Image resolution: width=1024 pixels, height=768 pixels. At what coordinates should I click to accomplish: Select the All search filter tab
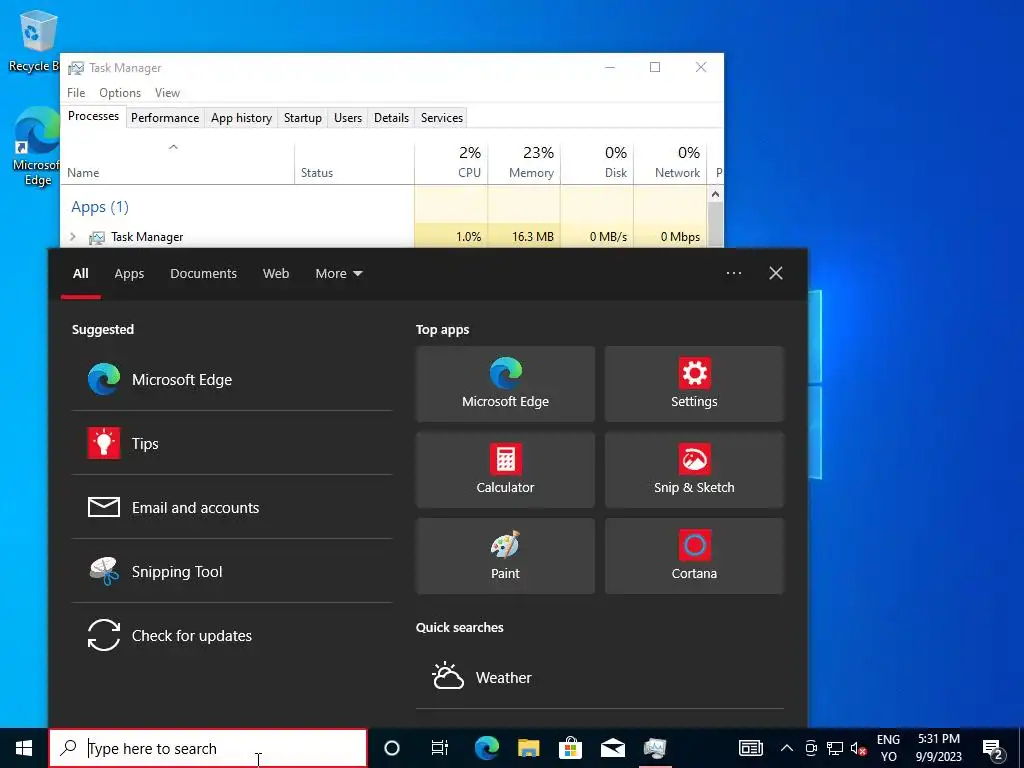(x=80, y=274)
